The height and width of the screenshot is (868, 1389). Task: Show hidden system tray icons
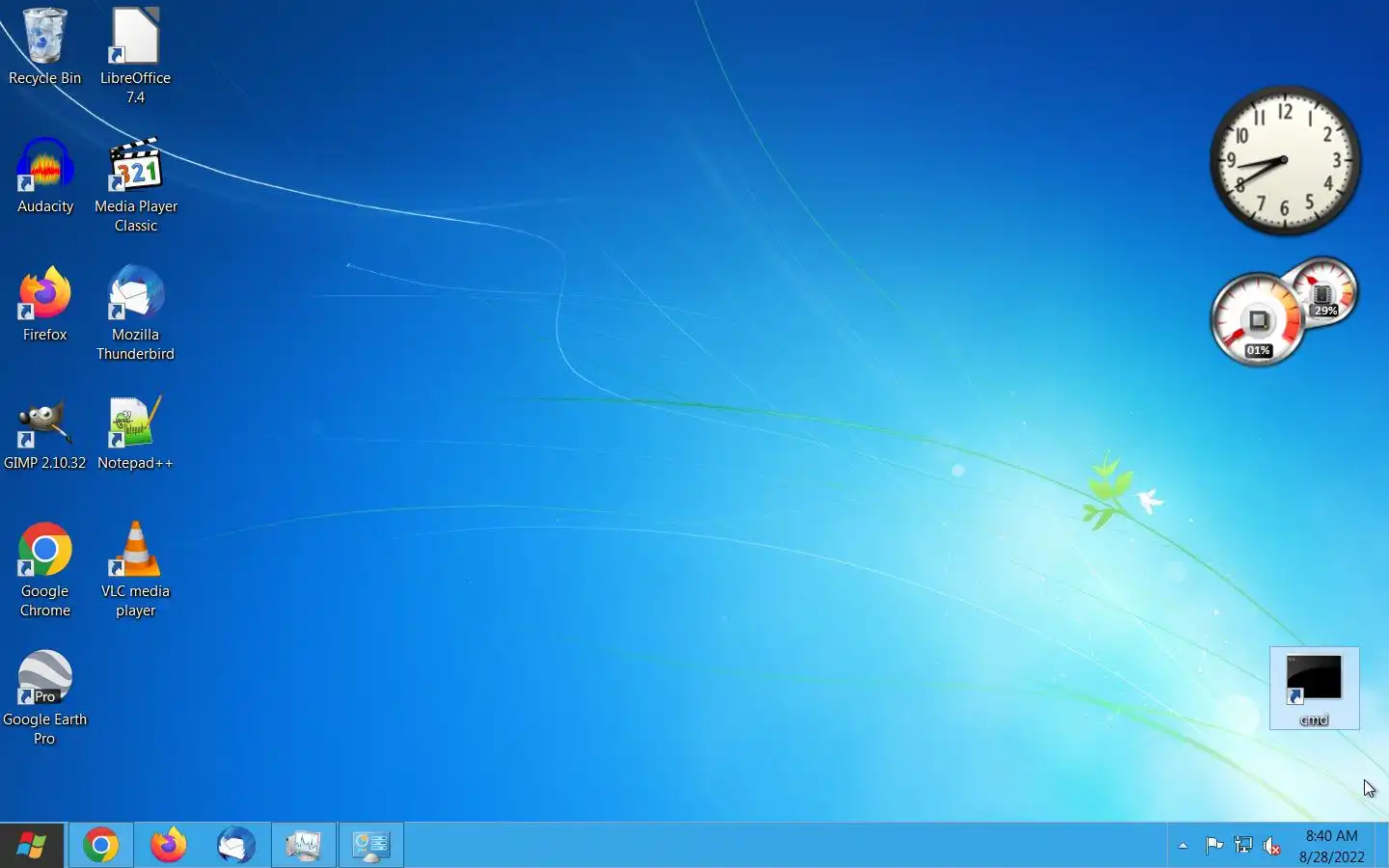(1184, 846)
